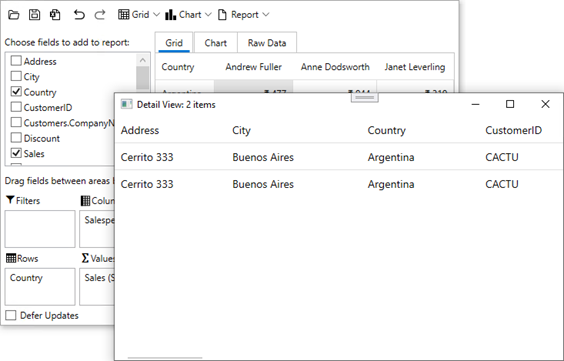Switch to the Grid tab
This screenshot has width=564, height=361.
(x=174, y=43)
